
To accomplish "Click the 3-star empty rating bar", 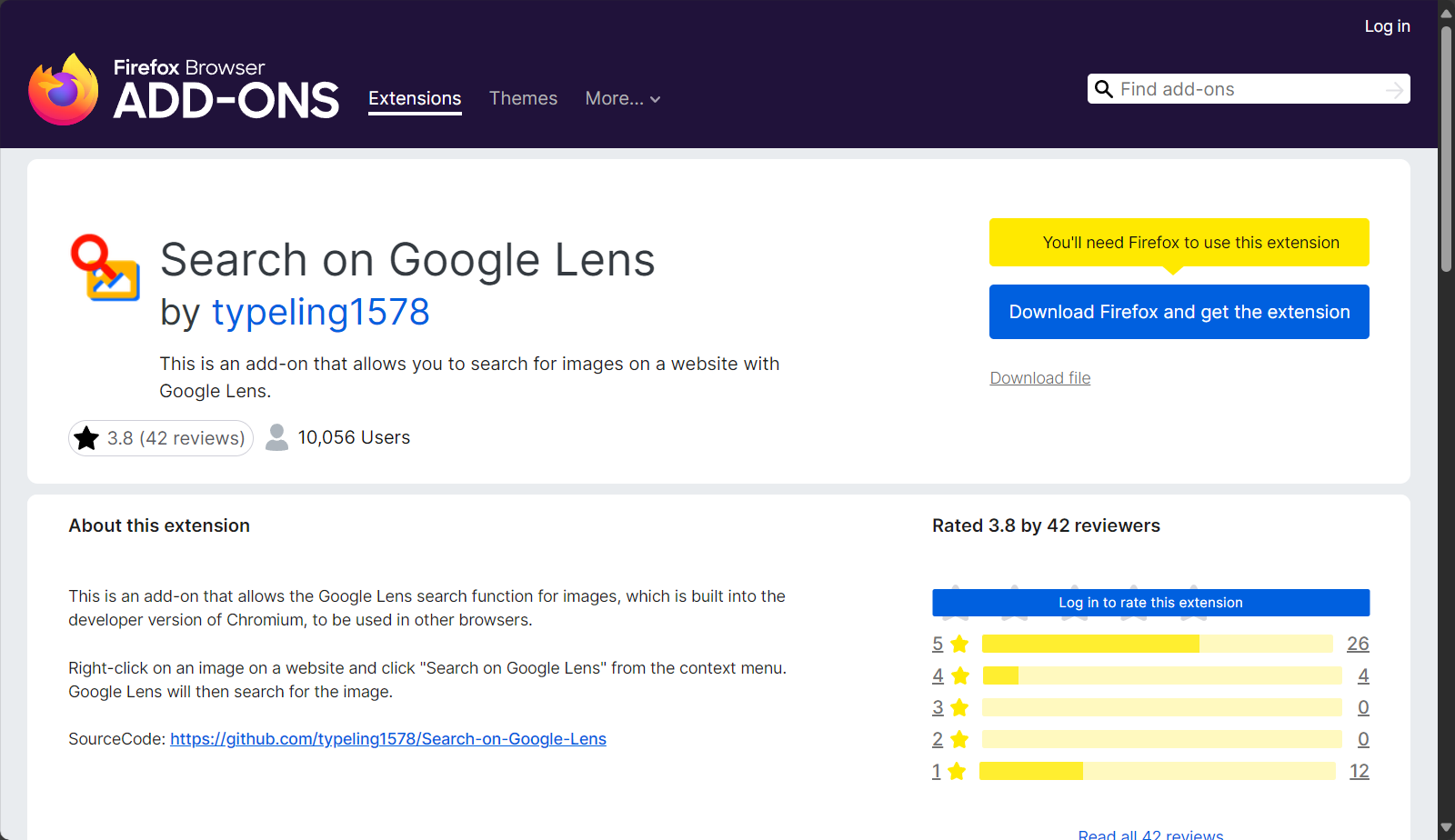I will point(1162,707).
